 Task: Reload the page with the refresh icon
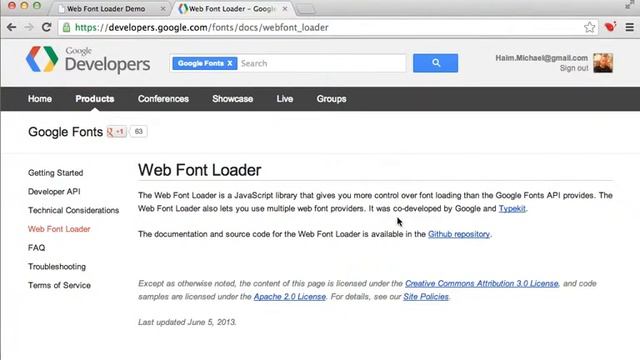47,27
